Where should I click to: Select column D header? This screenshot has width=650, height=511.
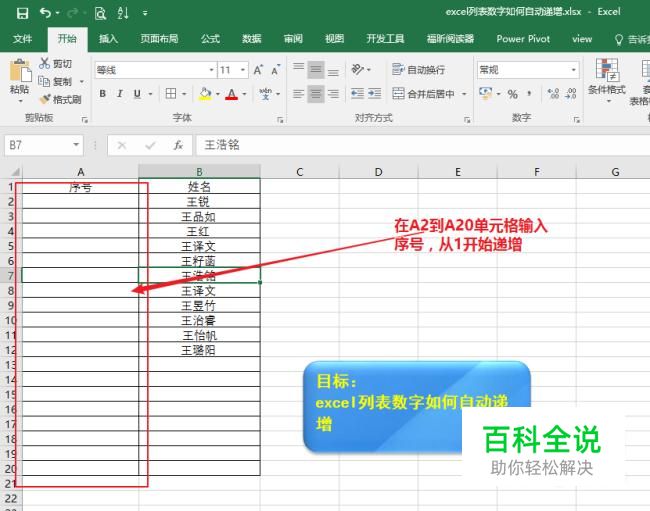[x=378, y=172]
